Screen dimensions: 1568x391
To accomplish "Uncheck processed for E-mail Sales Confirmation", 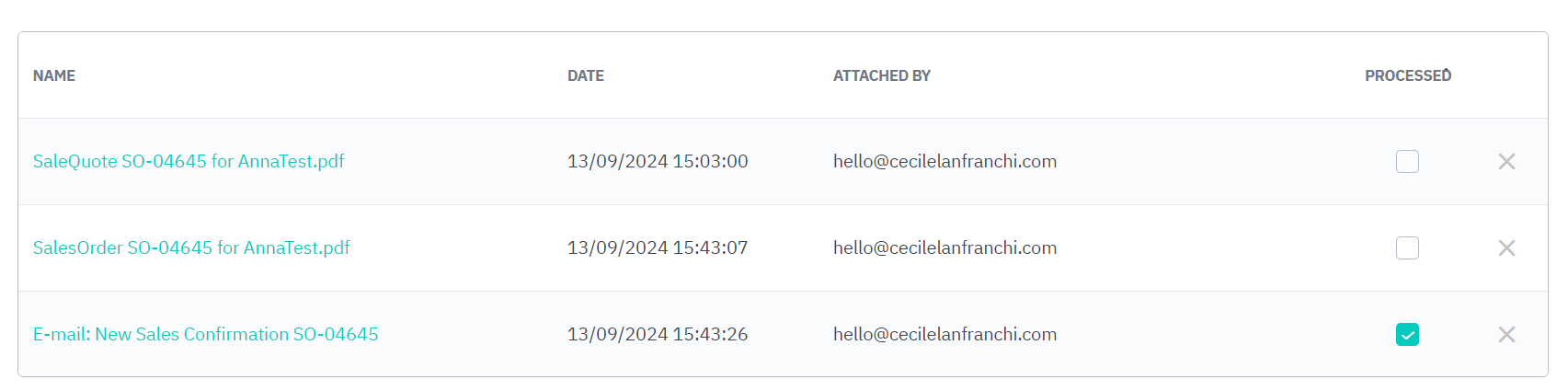I will 1407,335.
